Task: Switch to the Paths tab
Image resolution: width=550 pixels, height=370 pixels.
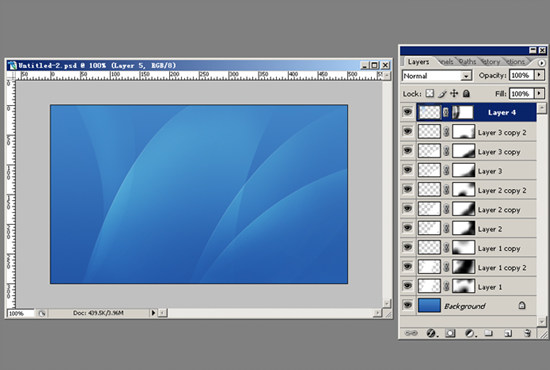Action: [x=467, y=62]
